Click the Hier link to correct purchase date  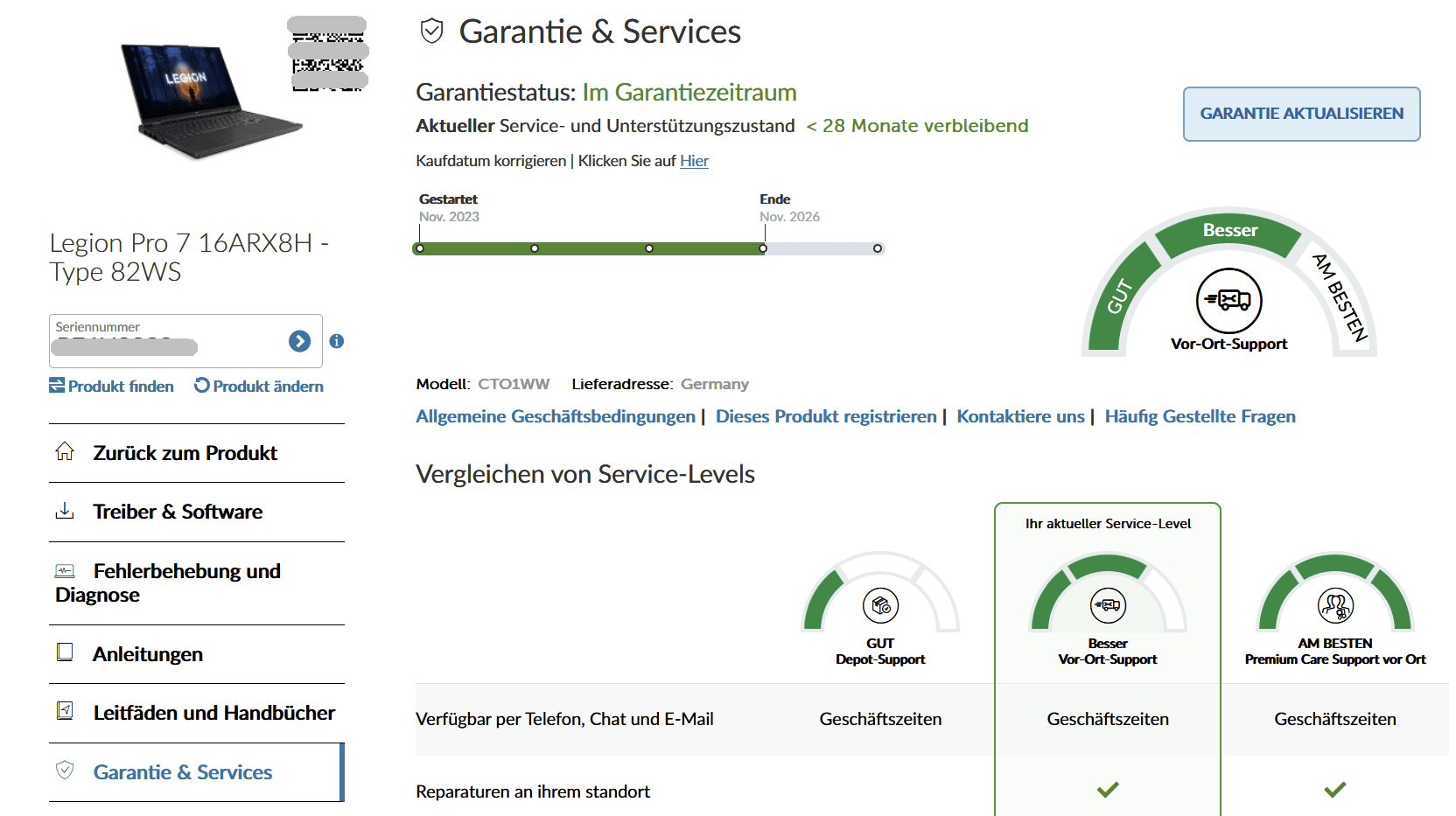tap(694, 161)
